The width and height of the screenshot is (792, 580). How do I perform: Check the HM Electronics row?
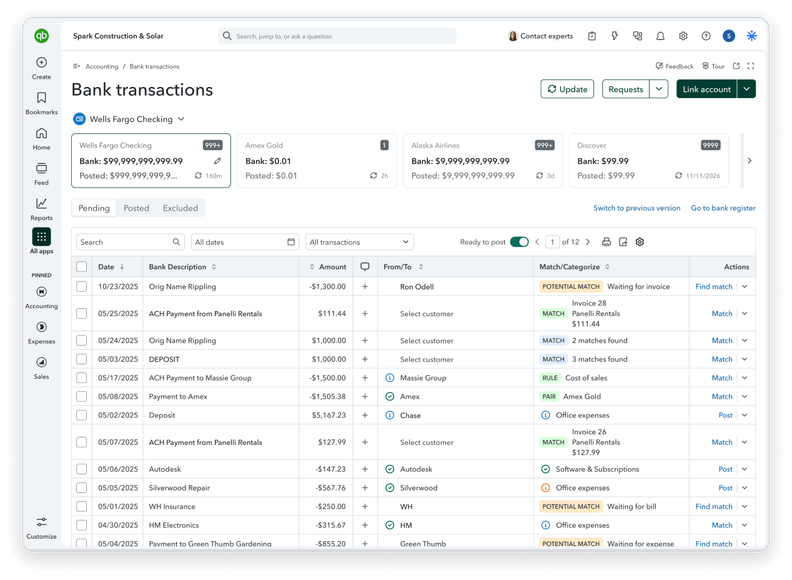point(81,525)
